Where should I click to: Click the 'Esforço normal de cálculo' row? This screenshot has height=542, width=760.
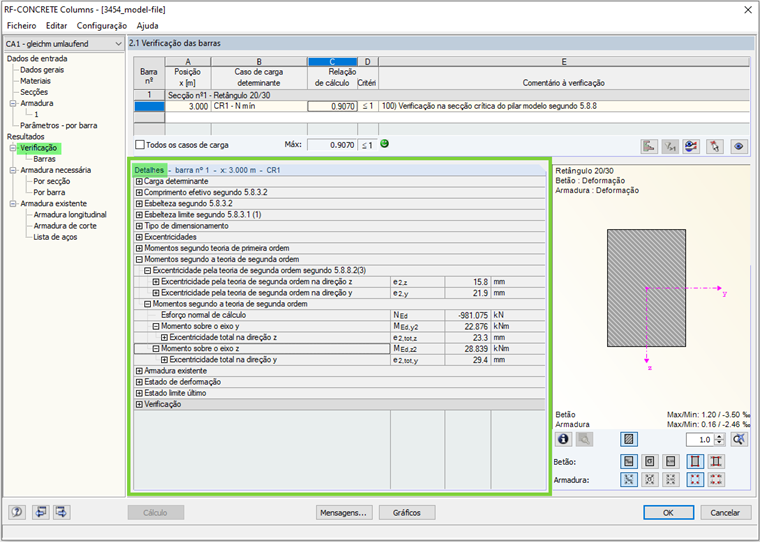pyautogui.click(x=339, y=315)
